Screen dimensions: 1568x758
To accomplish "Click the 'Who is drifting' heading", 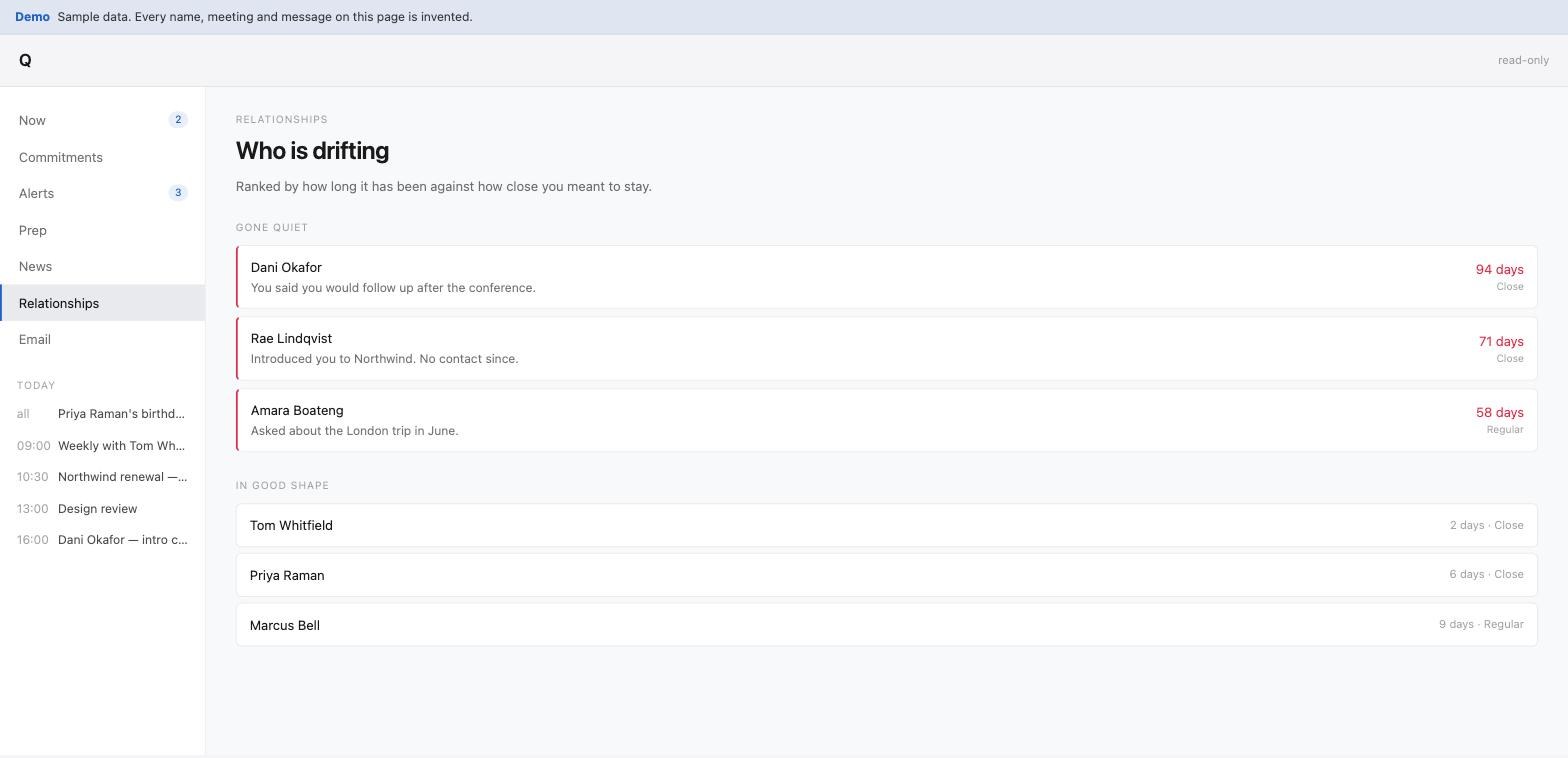I will [312, 151].
